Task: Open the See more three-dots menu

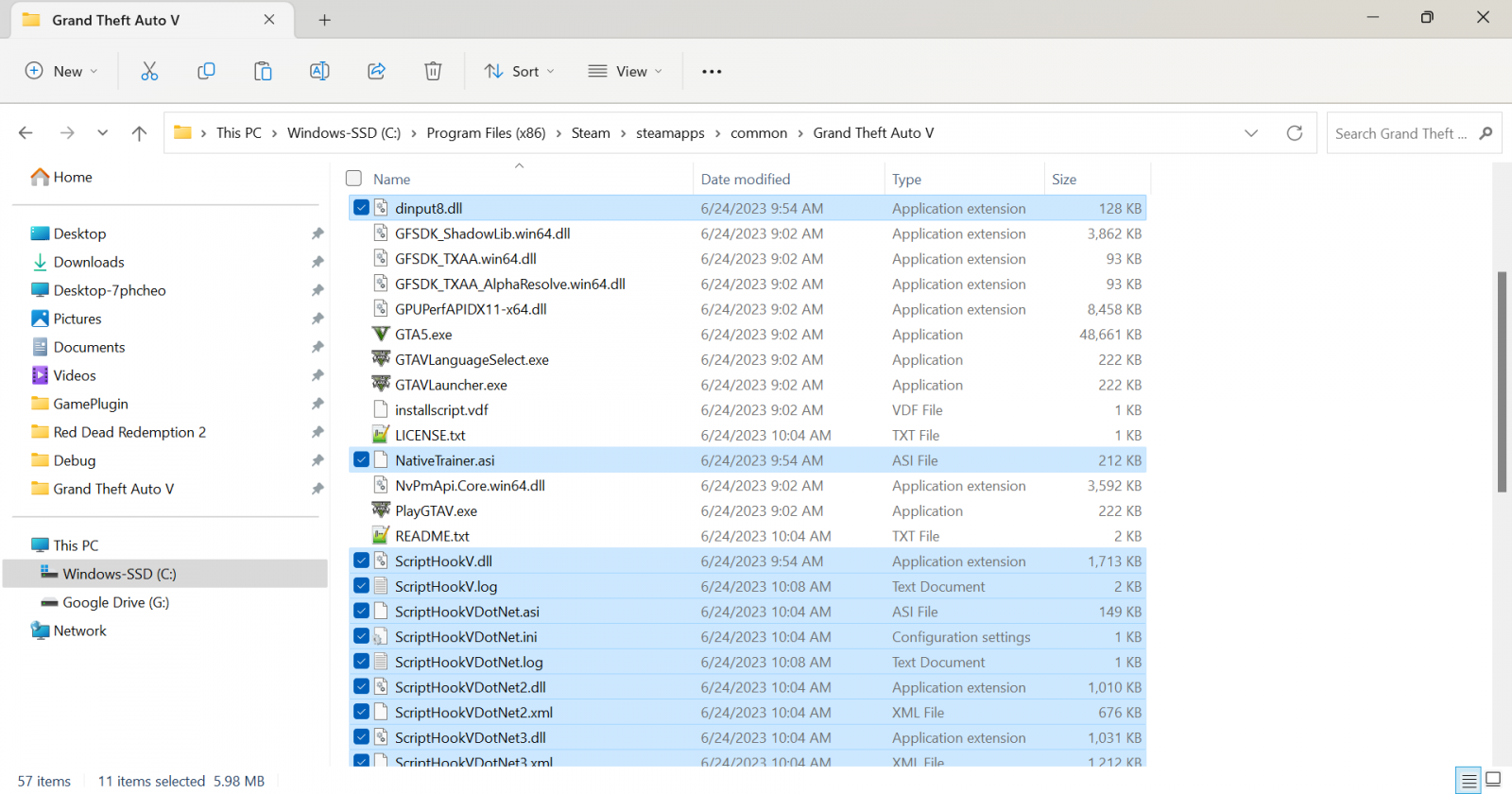Action: 712,71
